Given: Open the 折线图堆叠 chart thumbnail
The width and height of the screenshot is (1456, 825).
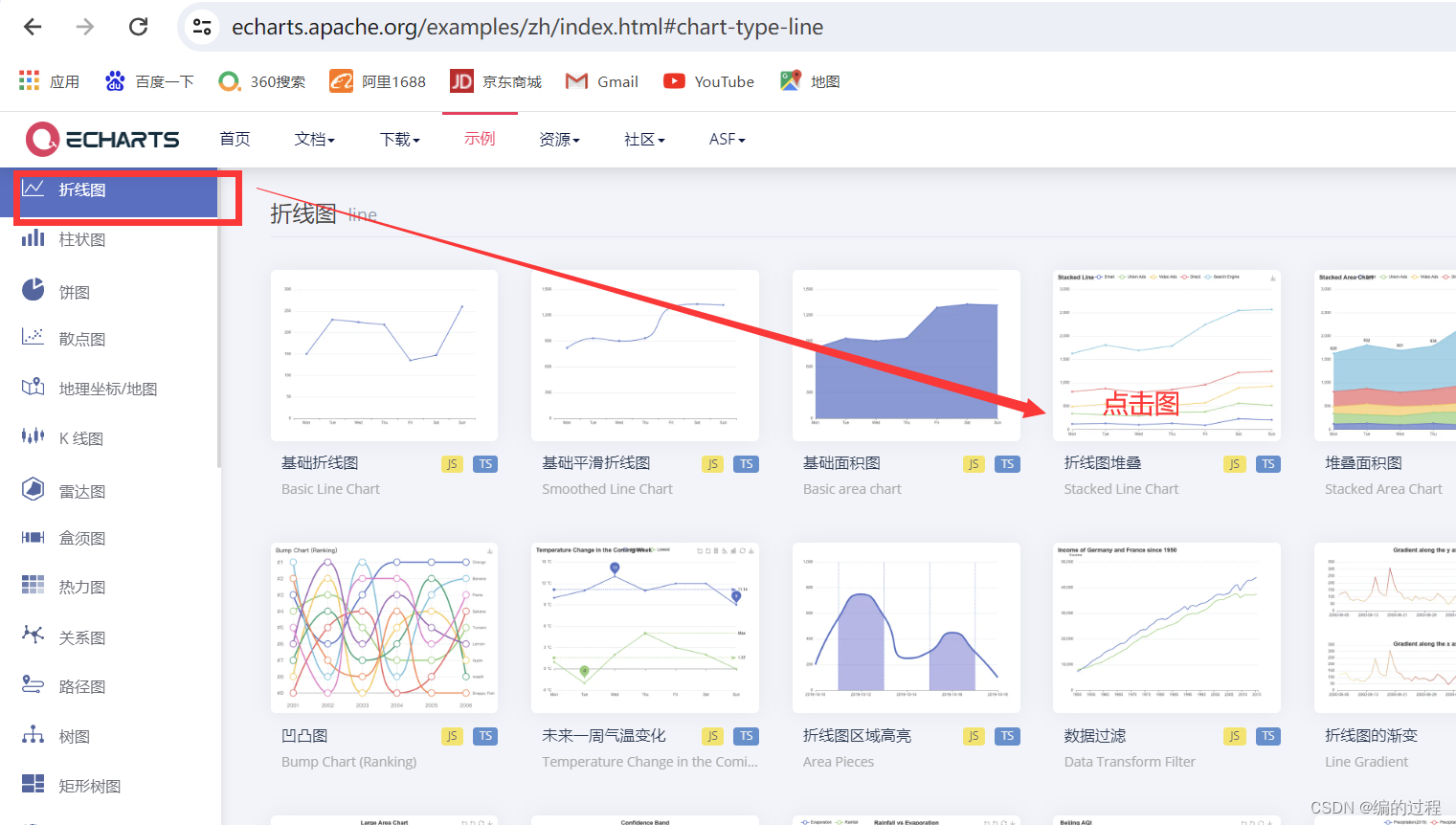Looking at the screenshot, I should click(1167, 356).
